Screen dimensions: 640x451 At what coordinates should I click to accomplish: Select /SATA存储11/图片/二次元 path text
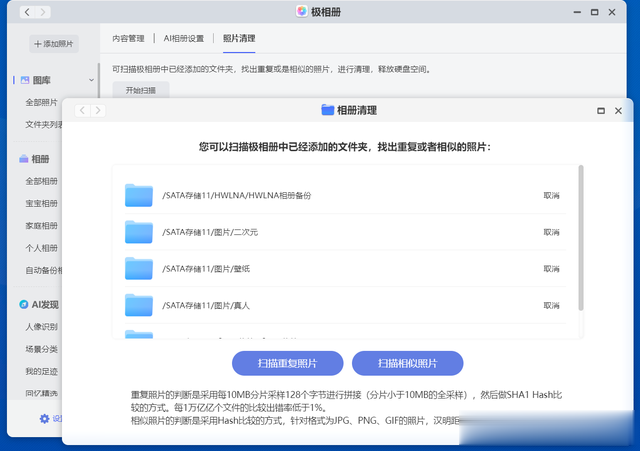coord(210,232)
